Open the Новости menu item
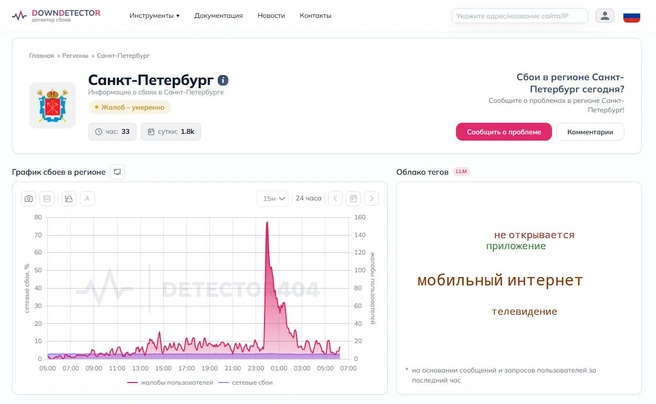This screenshot has height=404, width=656. pos(271,15)
